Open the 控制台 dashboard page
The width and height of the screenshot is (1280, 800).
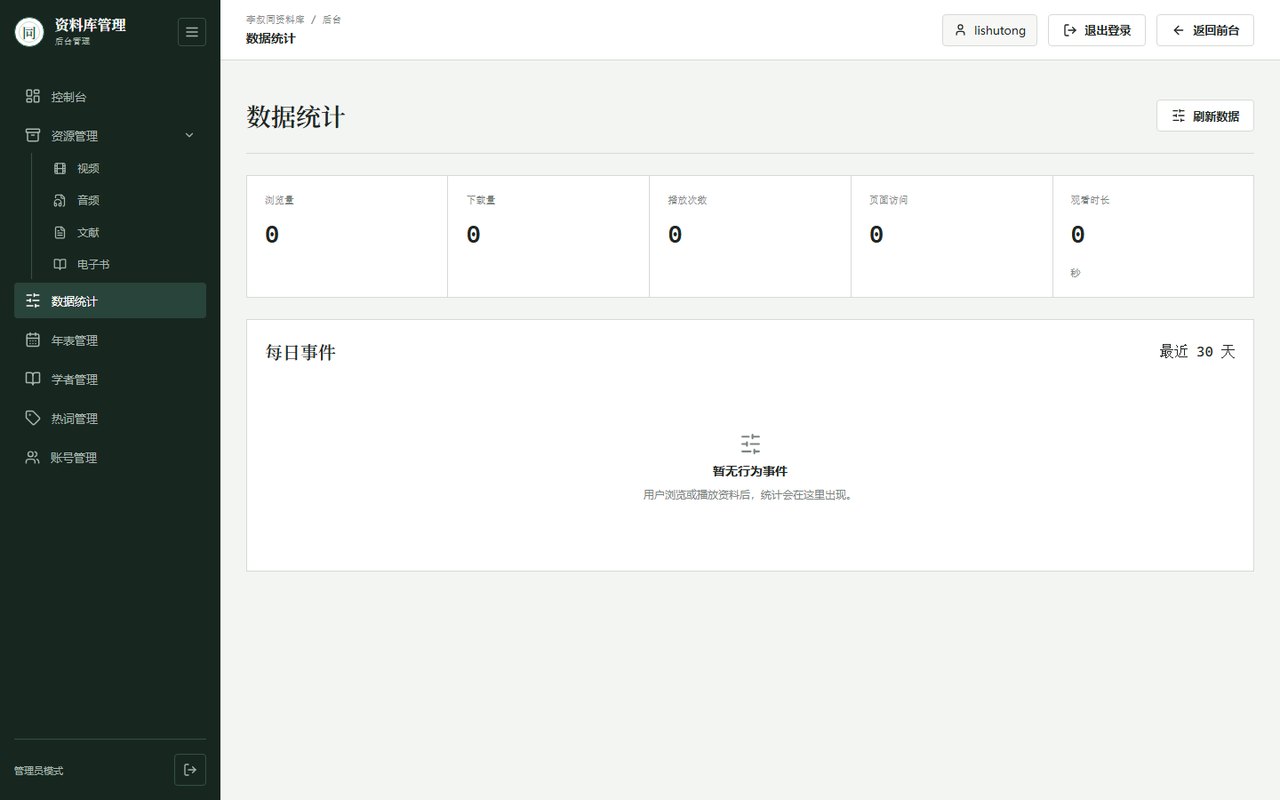click(110, 97)
